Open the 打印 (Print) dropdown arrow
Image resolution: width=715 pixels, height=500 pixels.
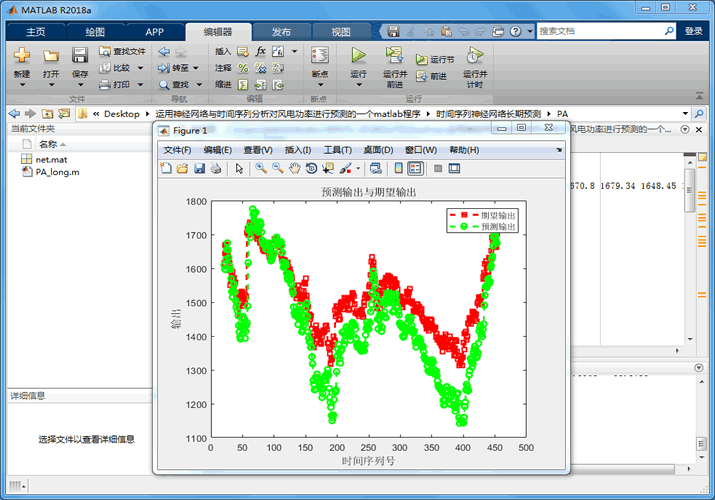click(140, 85)
